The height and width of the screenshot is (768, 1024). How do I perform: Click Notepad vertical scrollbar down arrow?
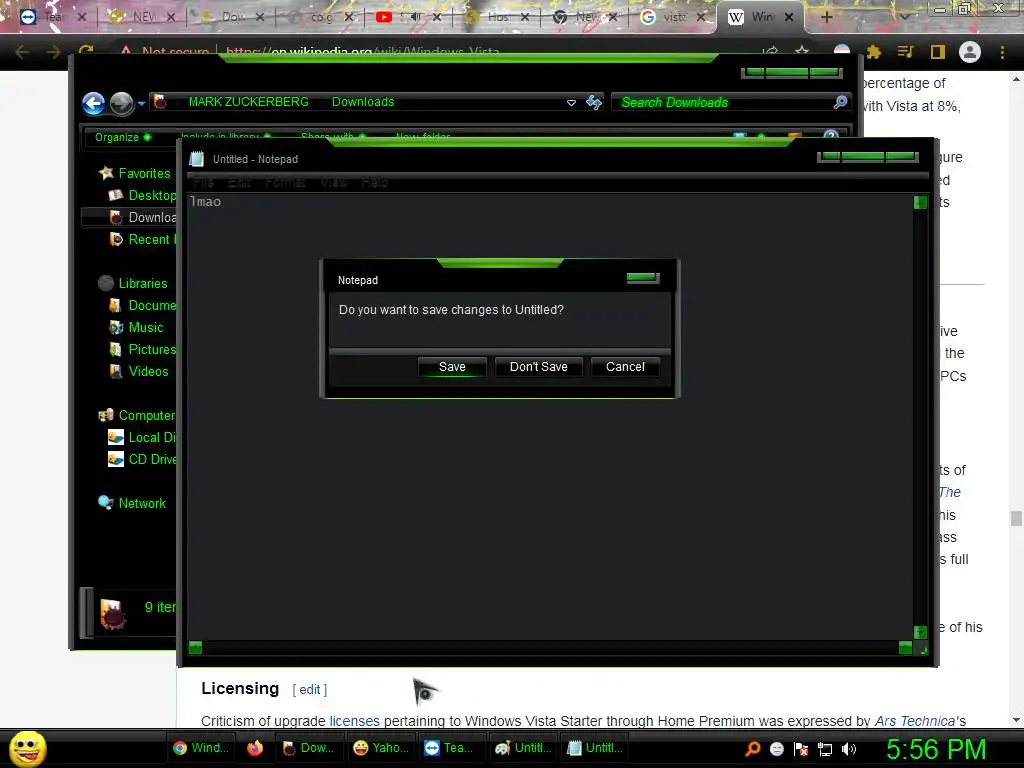[920, 632]
